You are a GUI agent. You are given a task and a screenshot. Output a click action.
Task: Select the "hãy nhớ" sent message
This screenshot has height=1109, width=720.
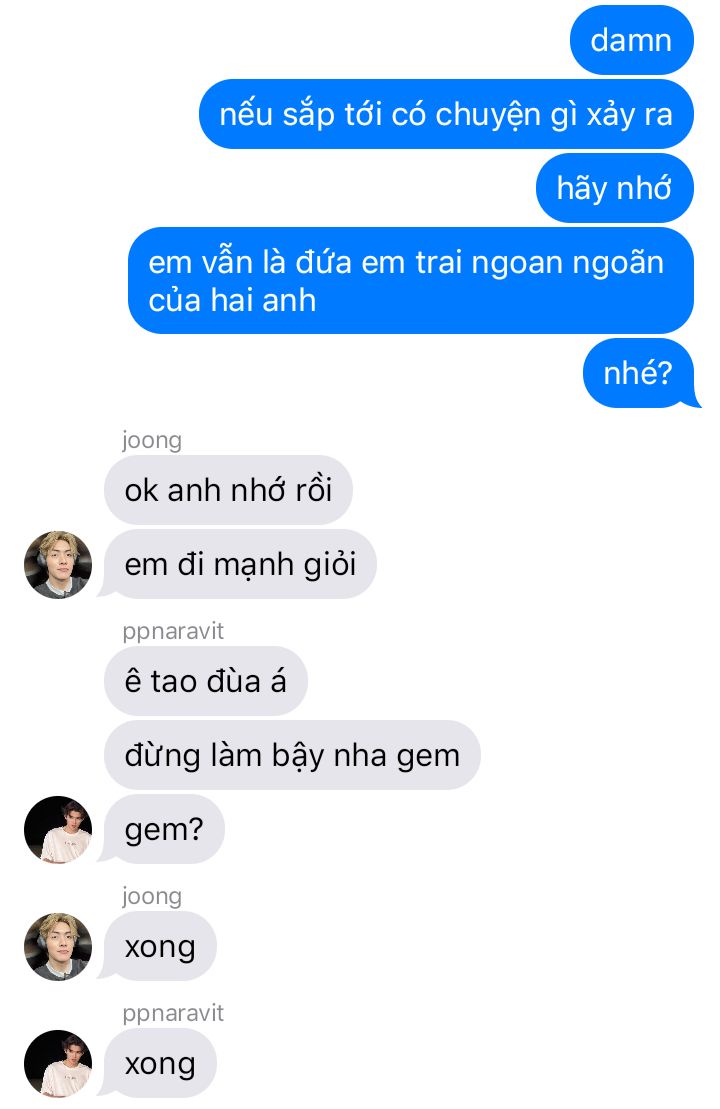point(614,188)
